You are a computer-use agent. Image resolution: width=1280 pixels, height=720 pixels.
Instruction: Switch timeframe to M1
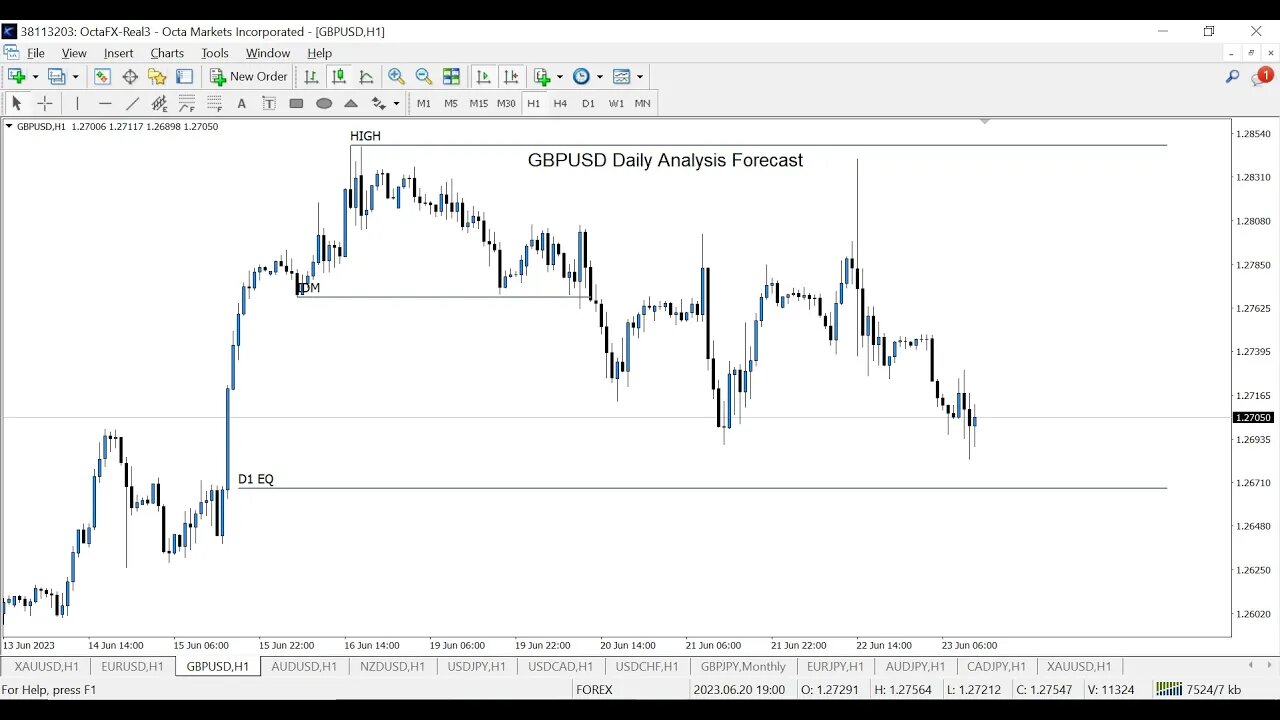click(x=424, y=103)
